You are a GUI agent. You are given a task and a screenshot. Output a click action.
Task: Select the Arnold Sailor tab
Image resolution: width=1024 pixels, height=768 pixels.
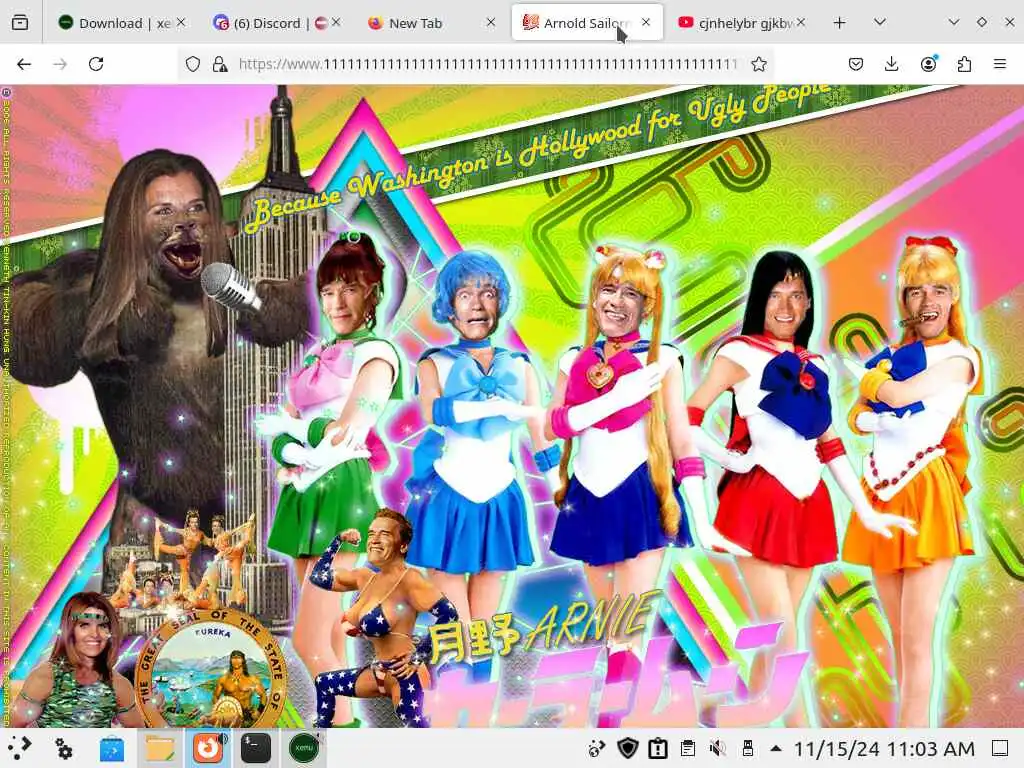[578, 23]
